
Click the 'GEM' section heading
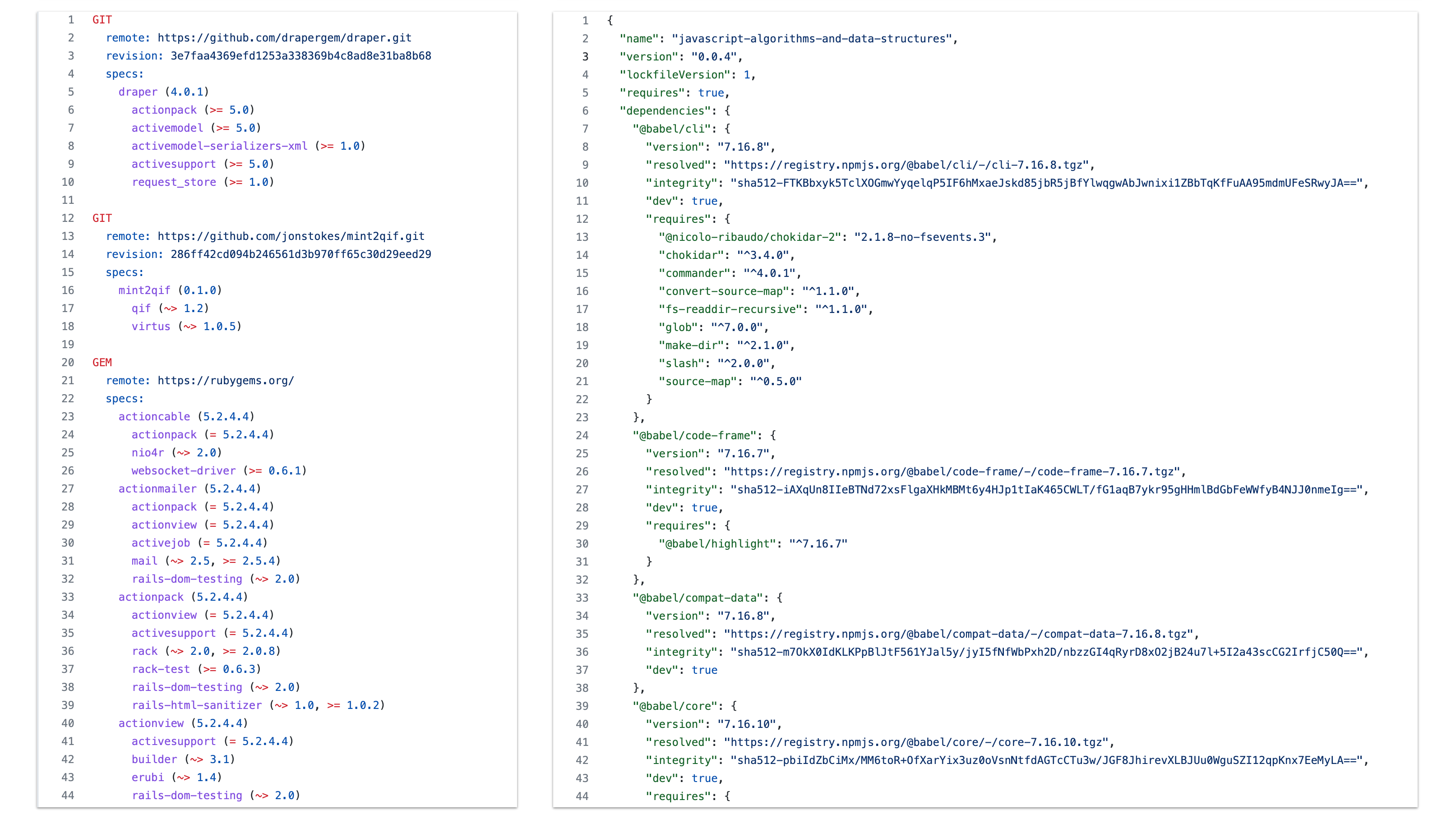(102, 363)
